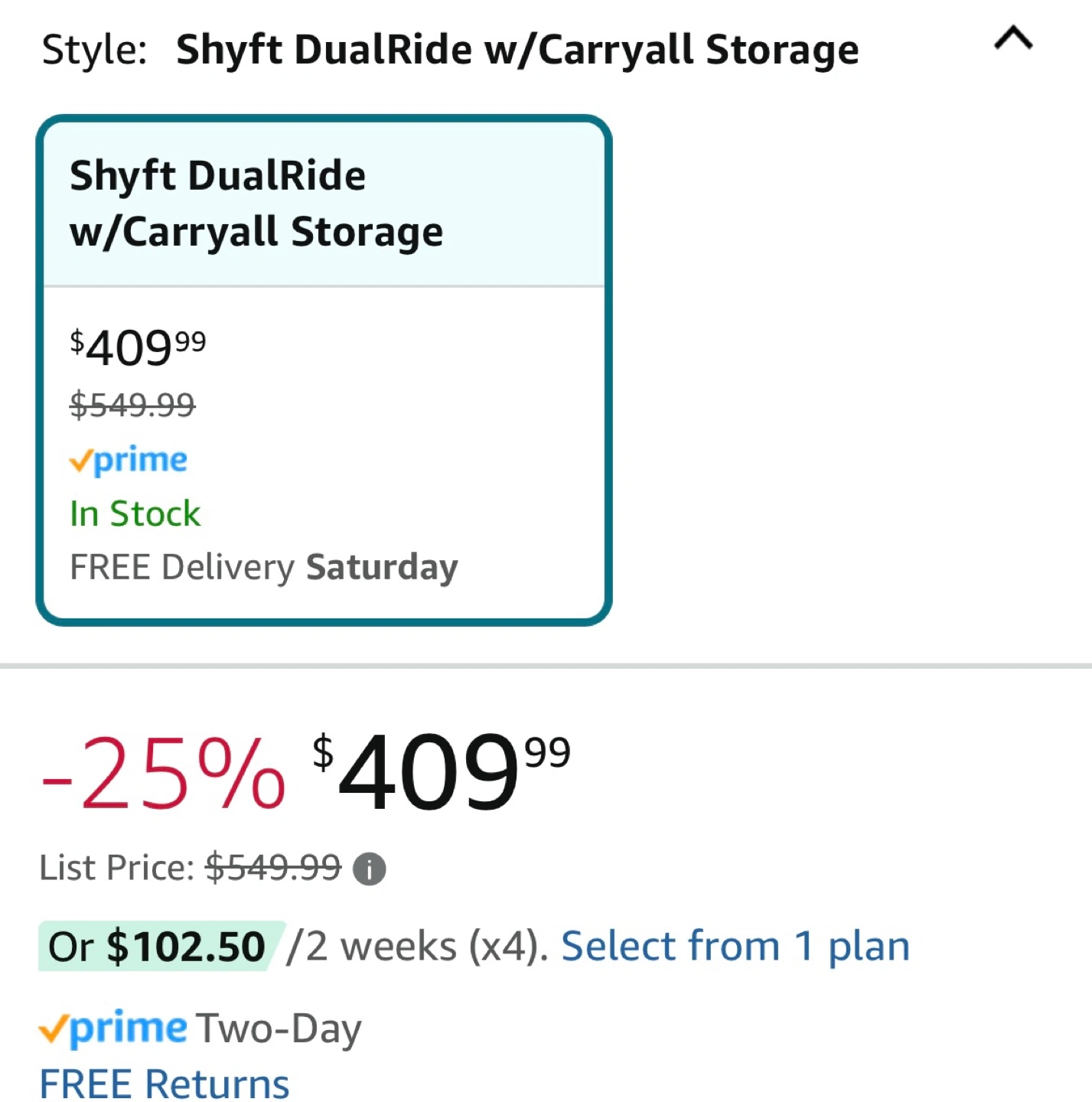
Task: Click the Two-Day shipping text
Action: [x=279, y=1029]
